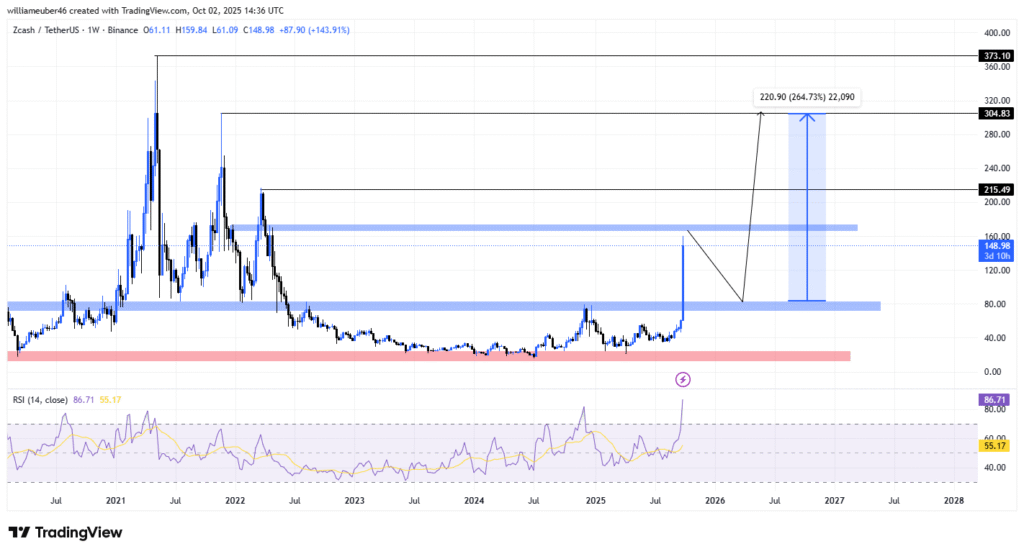This screenshot has width=1024, height=554.
Task: Select the upper blue resistance zone near 160
Action: pos(545,228)
